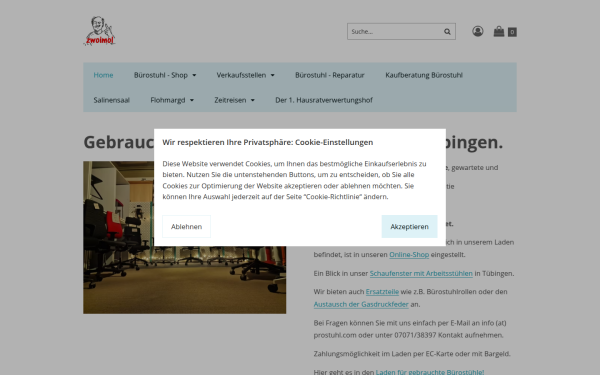Open Kaufberatung Bürostuhl page
The image size is (600, 375).
click(424, 75)
